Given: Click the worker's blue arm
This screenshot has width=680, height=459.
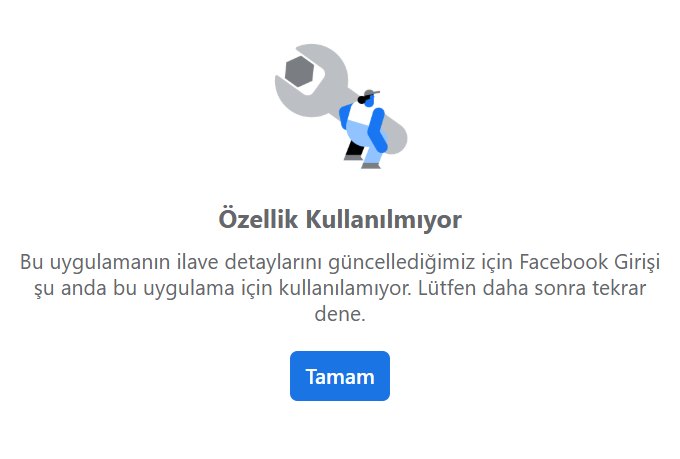Looking at the screenshot, I should point(376,129).
